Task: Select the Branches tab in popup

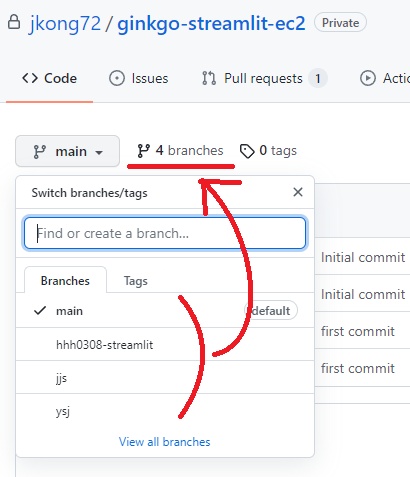Action: coord(65,281)
